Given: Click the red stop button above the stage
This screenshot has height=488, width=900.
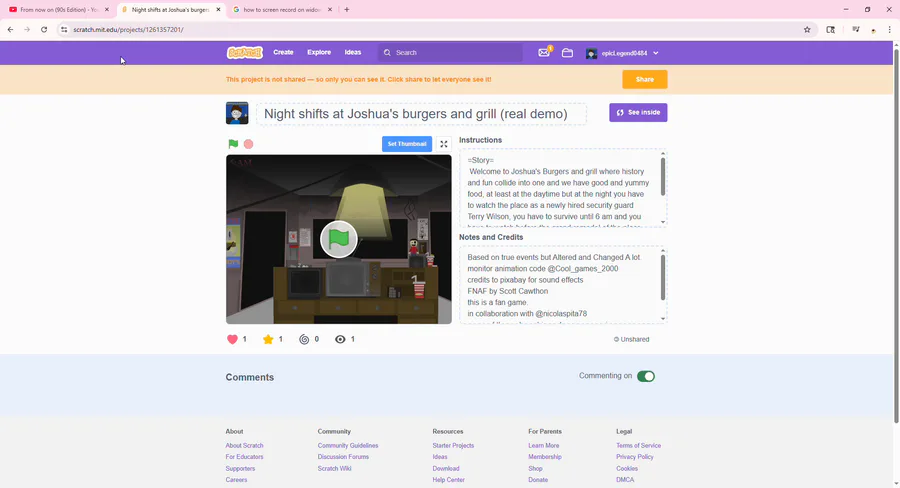Looking at the screenshot, I should [249, 144].
